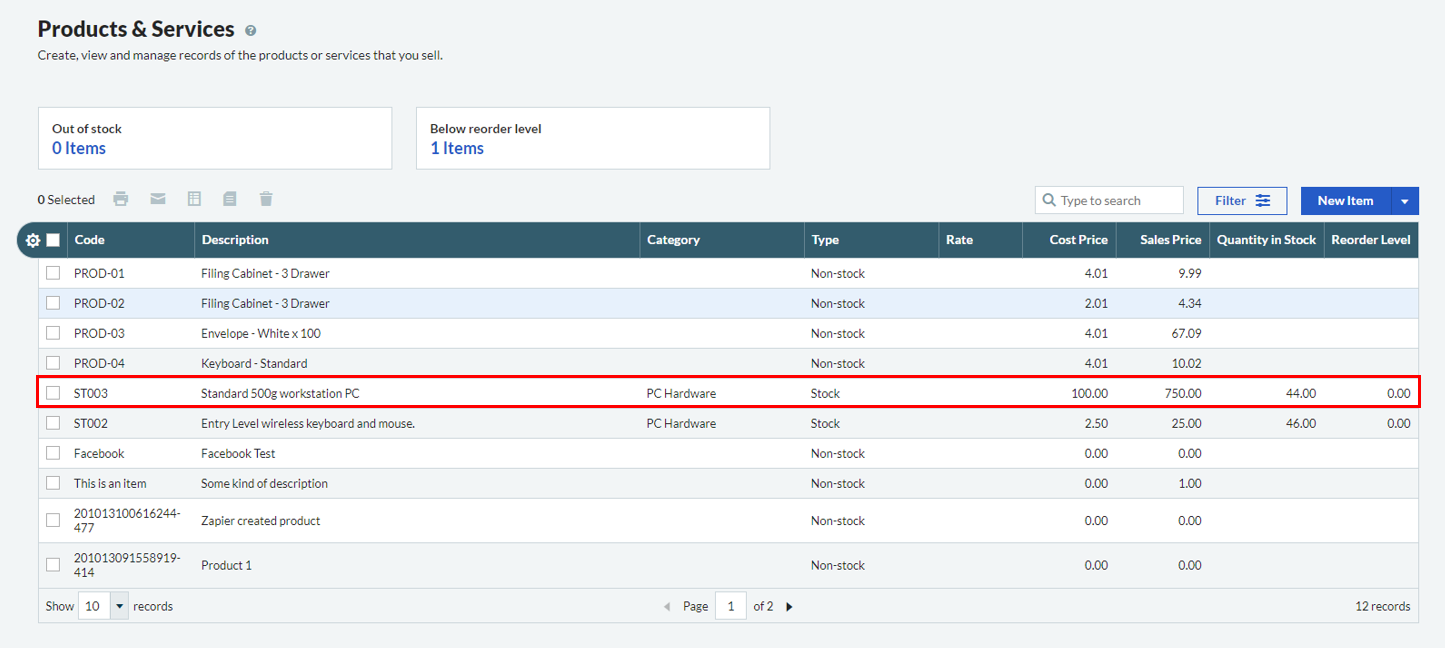This screenshot has height=648, width=1445.
Task: Click the New Item button
Action: pyautogui.click(x=1345, y=201)
